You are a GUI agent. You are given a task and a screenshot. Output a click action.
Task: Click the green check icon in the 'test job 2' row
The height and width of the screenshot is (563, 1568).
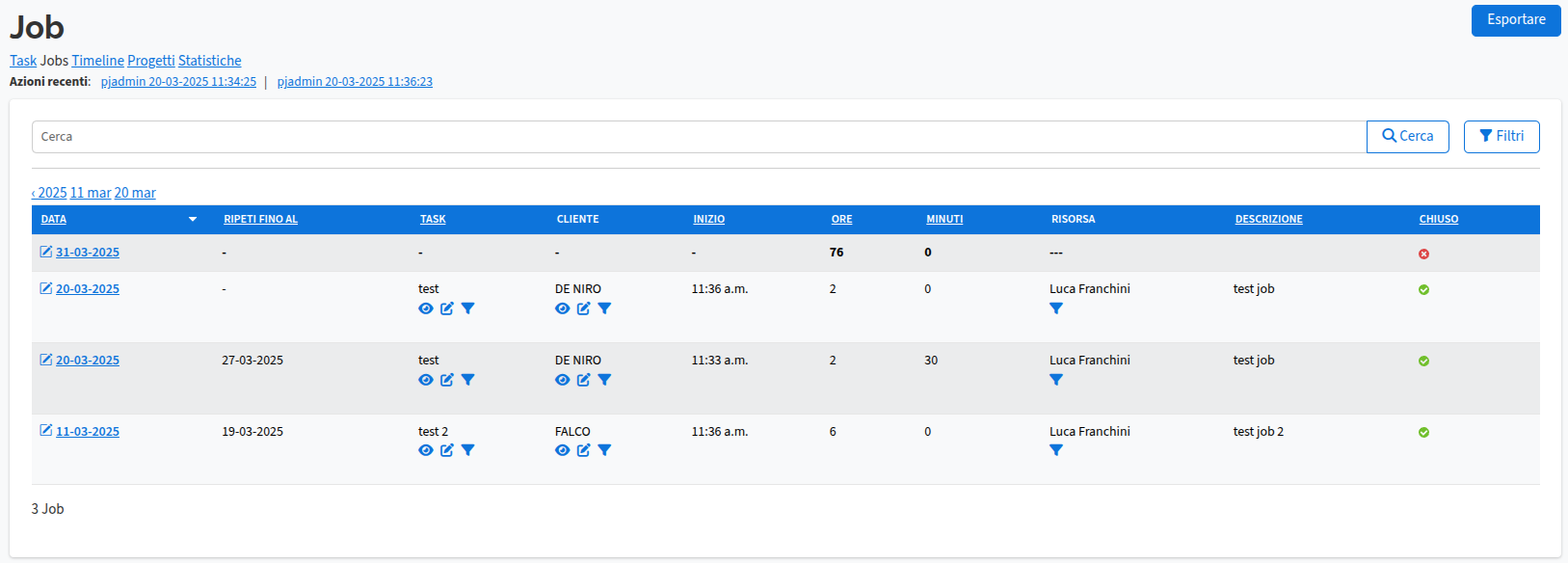[1423, 432]
